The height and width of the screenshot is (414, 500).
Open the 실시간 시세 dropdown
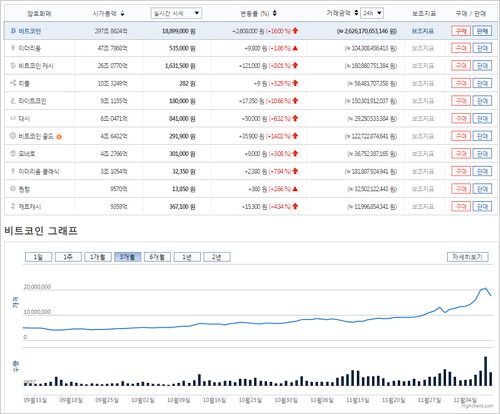point(176,13)
